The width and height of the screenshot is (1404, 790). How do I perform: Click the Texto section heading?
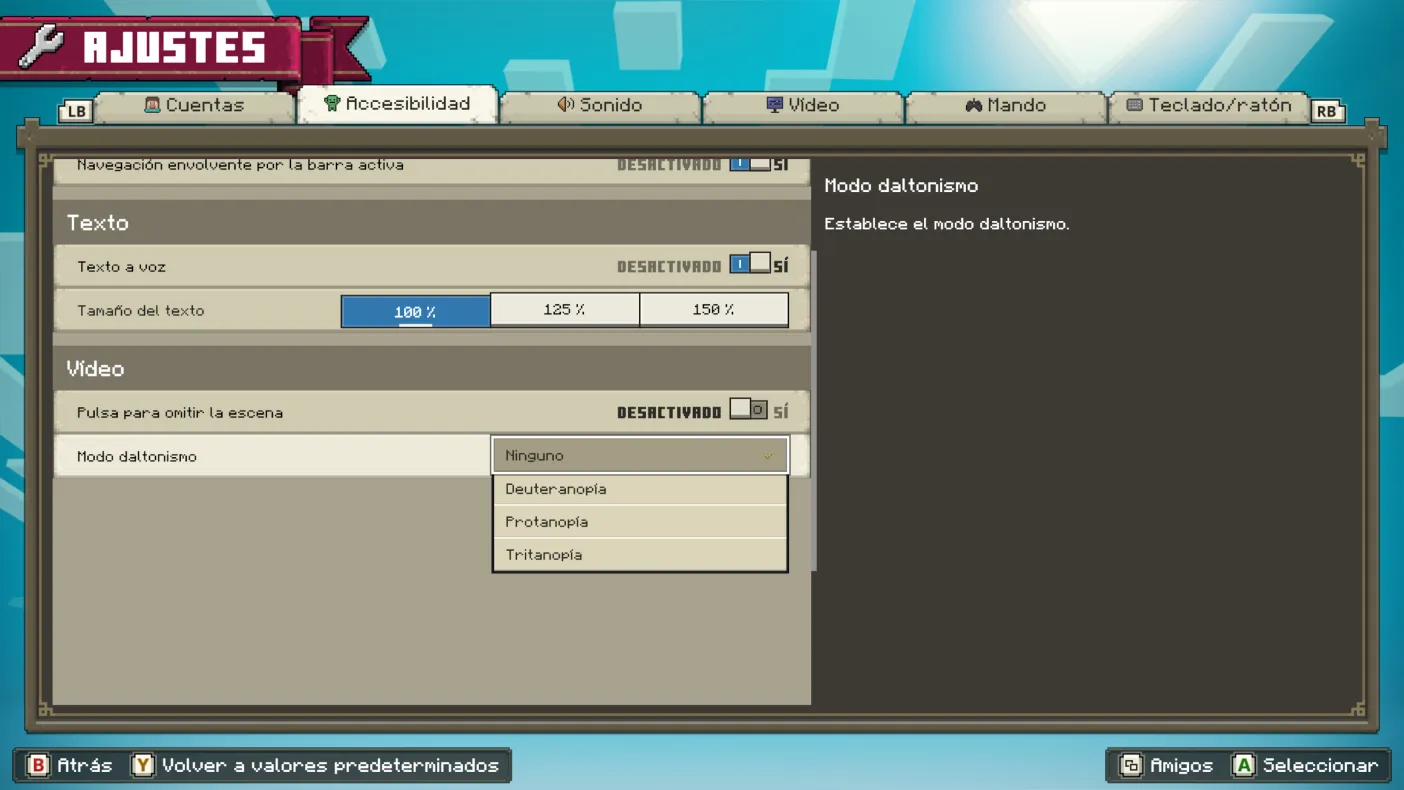[x=97, y=222]
